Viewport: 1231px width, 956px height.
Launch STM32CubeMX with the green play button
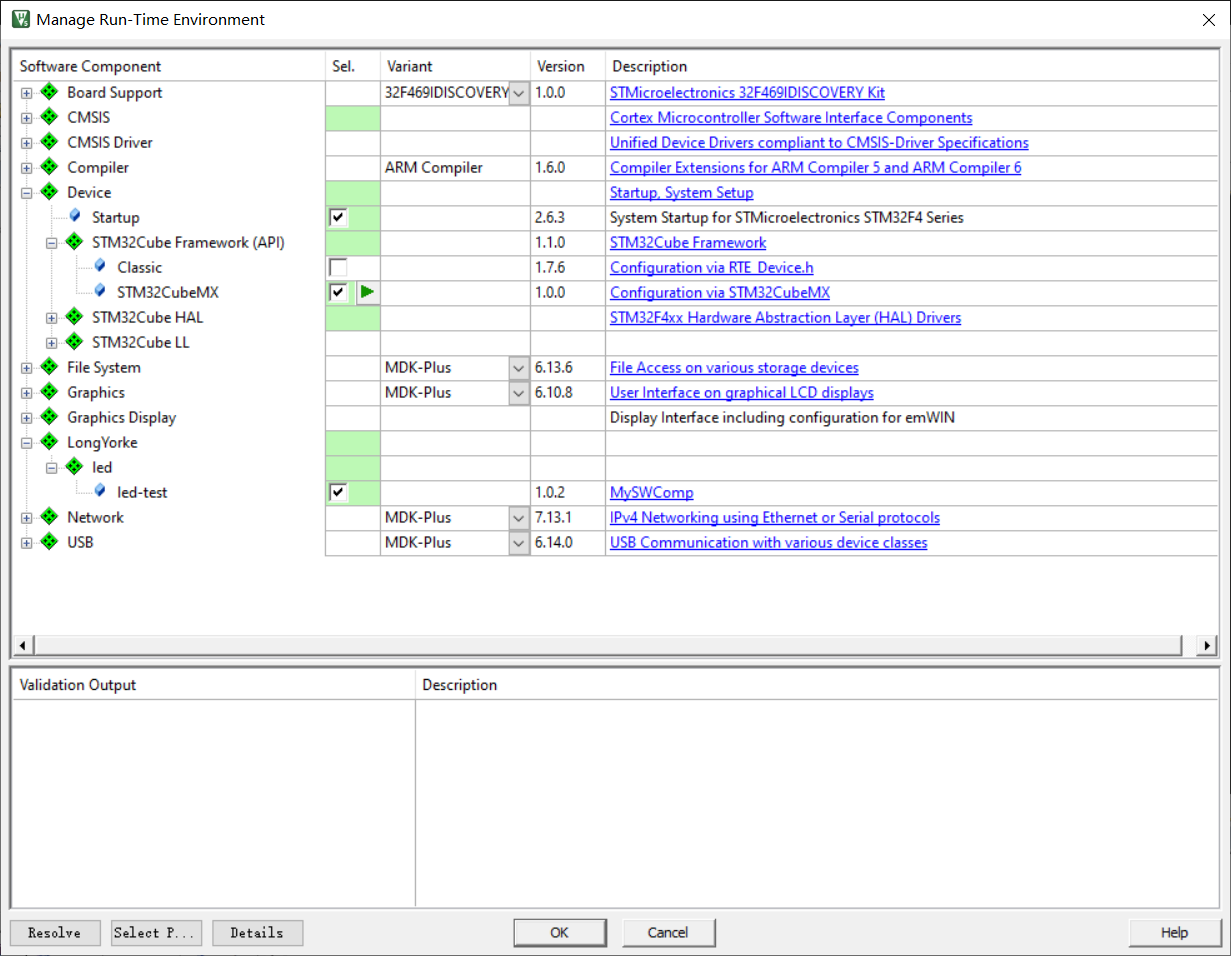pyautogui.click(x=368, y=293)
